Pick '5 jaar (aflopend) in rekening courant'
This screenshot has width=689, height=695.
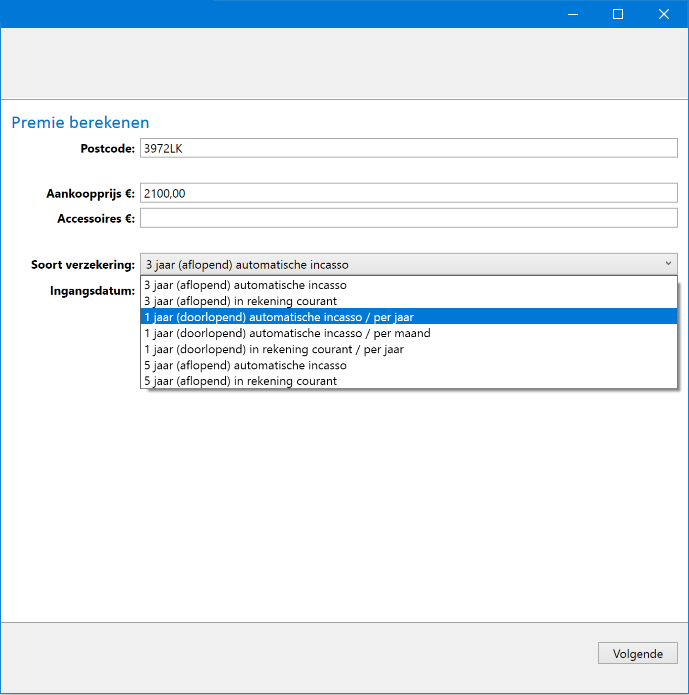click(x=409, y=381)
